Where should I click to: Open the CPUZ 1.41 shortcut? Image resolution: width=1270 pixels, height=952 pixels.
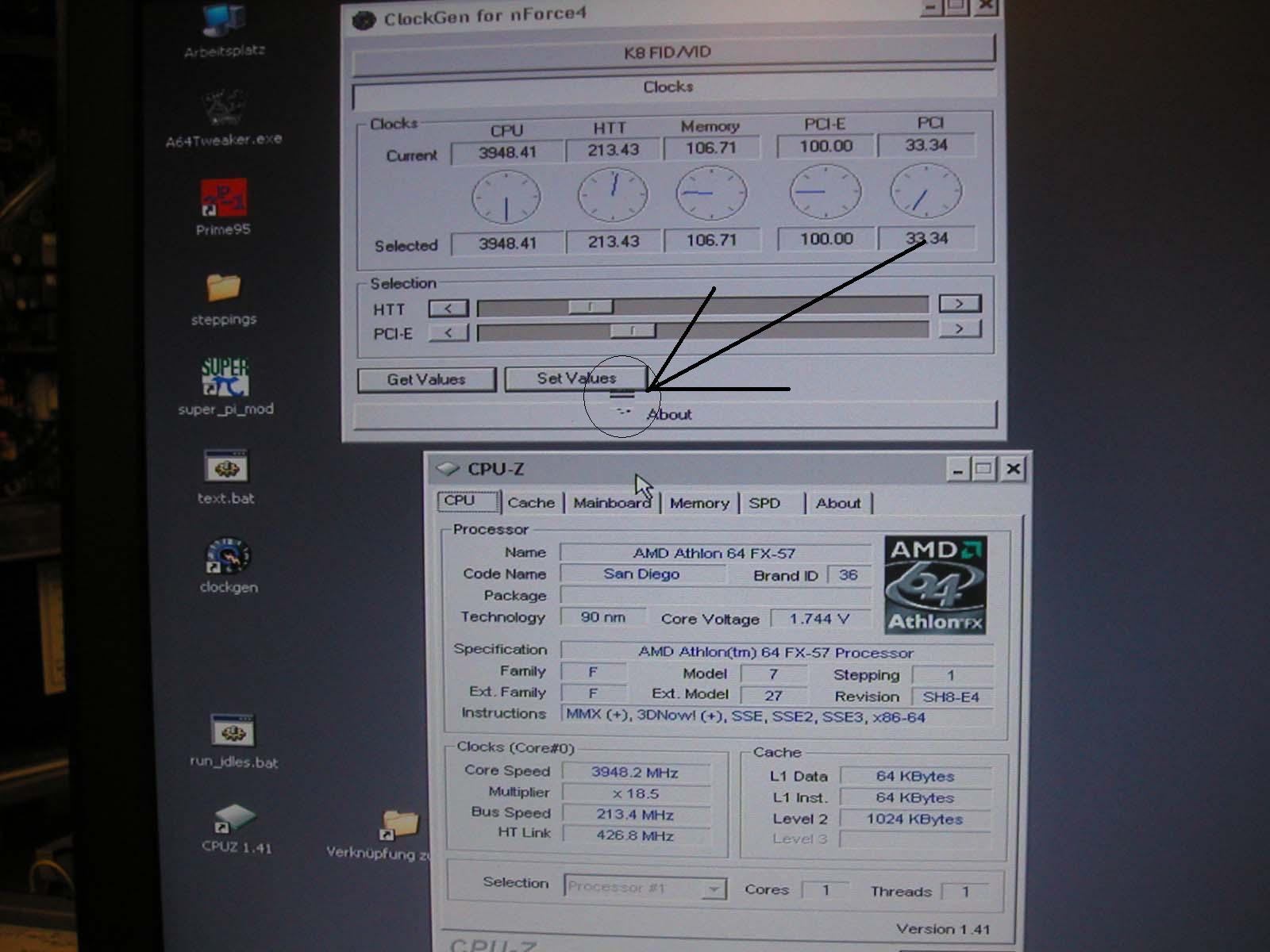[235, 820]
